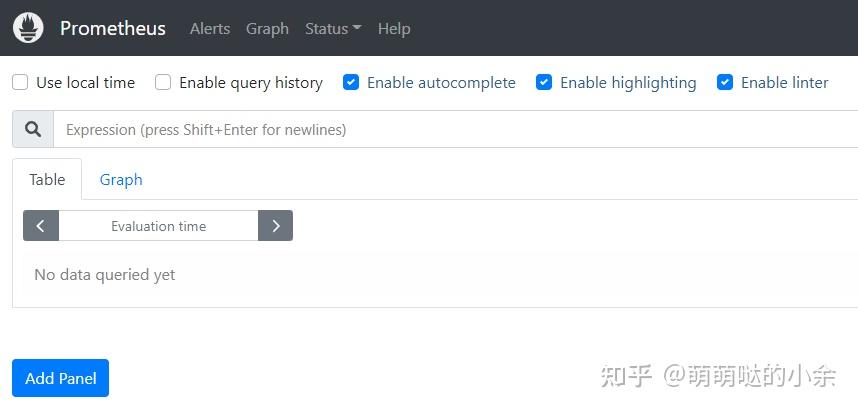Turn off Enable highlighting checkbox

[x=544, y=83]
